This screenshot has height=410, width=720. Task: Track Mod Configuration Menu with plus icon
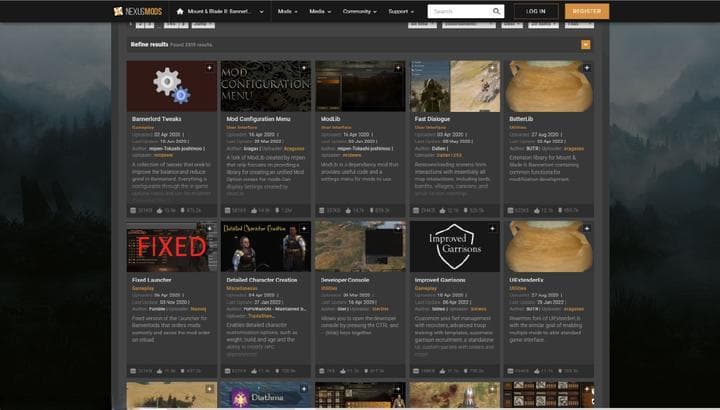[304, 68]
